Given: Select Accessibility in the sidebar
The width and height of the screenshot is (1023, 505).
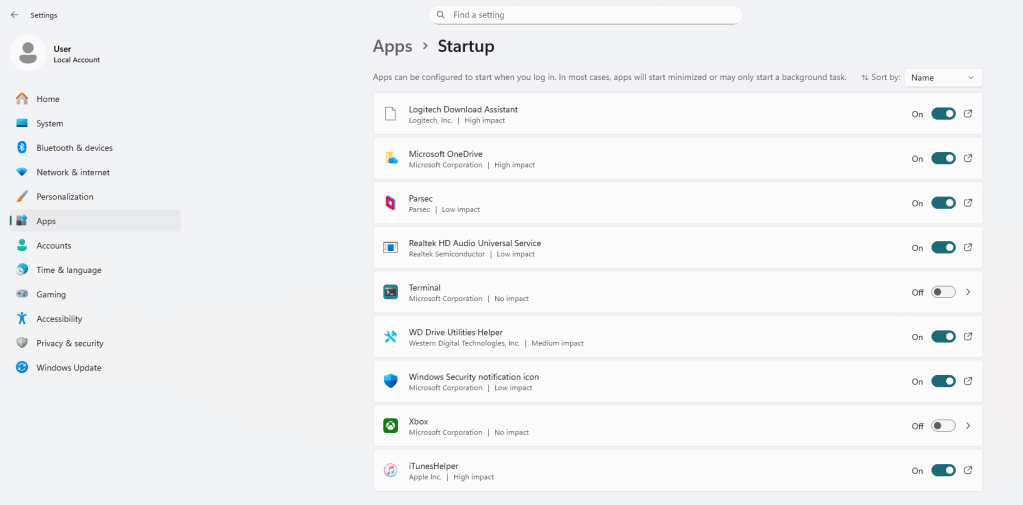Looking at the screenshot, I should pyautogui.click(x=95, y=319).
